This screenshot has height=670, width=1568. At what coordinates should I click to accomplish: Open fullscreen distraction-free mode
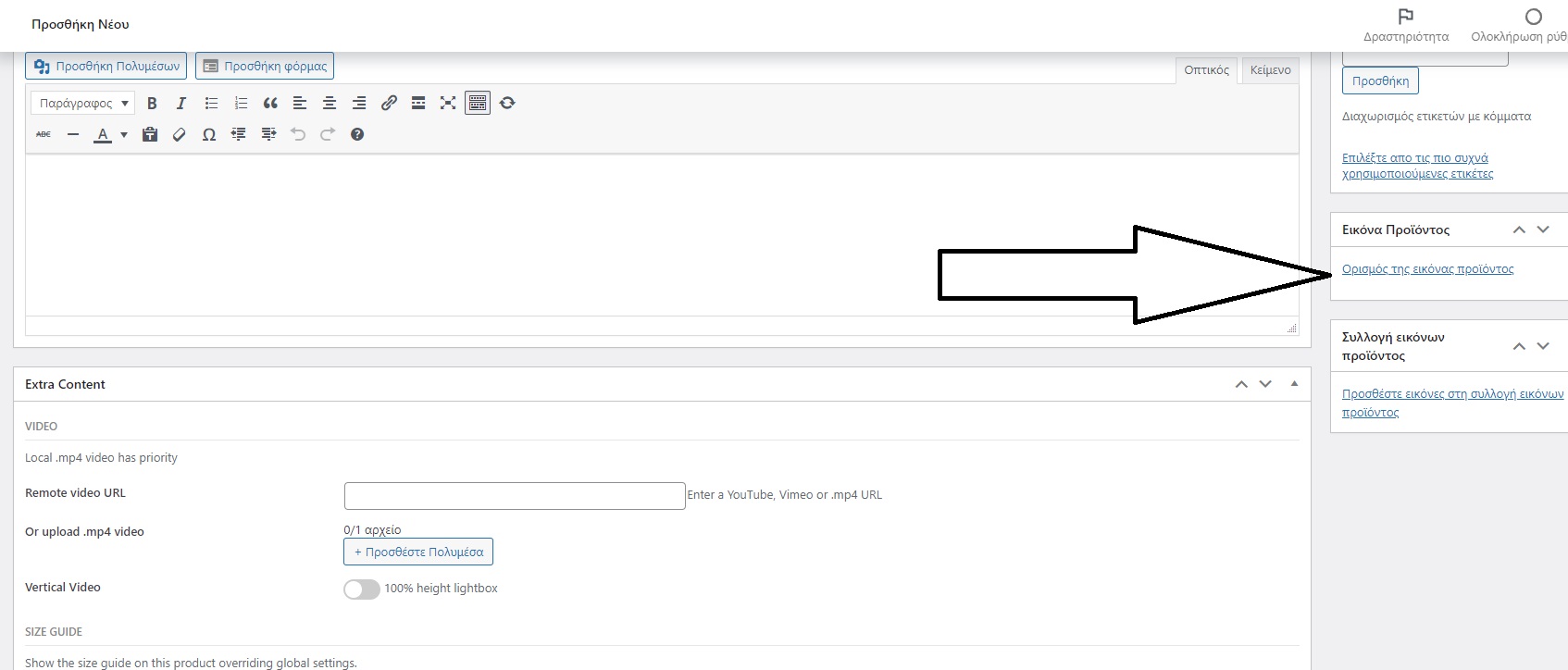(448, 103)
